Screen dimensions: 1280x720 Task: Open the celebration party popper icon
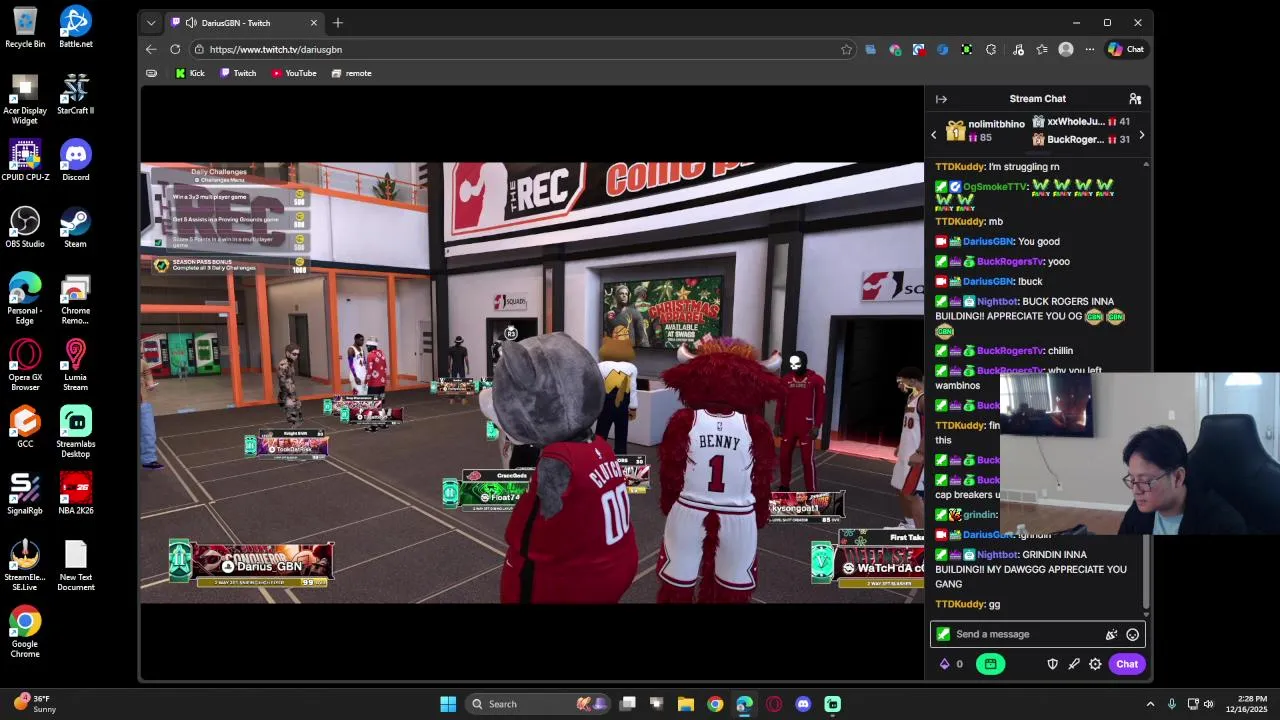tap(1111, 634)
